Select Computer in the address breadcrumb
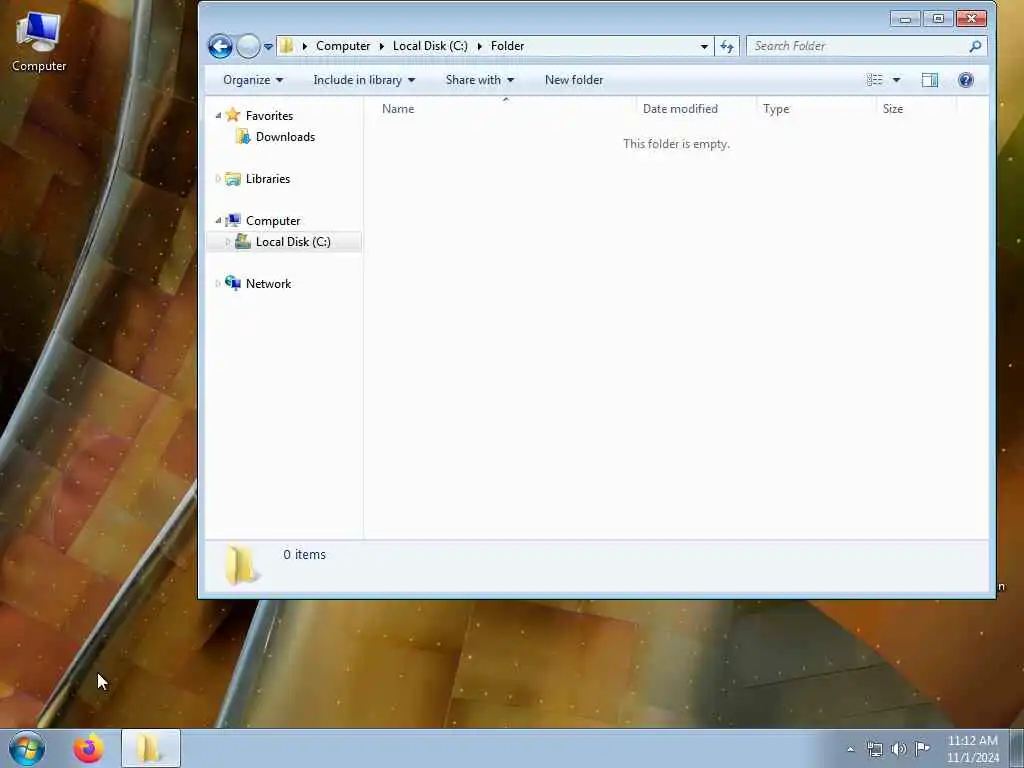Image resolution: width=1024 pixels, height=768 pixels. [343, 46]
